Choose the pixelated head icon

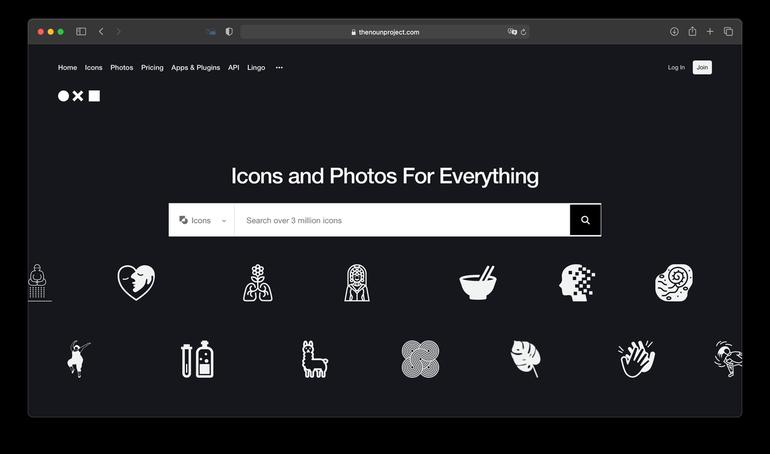pyautogui.click(x=577, y=283)
